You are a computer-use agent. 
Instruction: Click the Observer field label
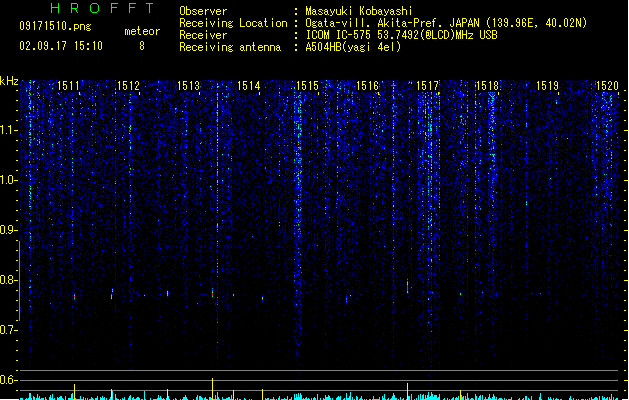pos(203,11)
